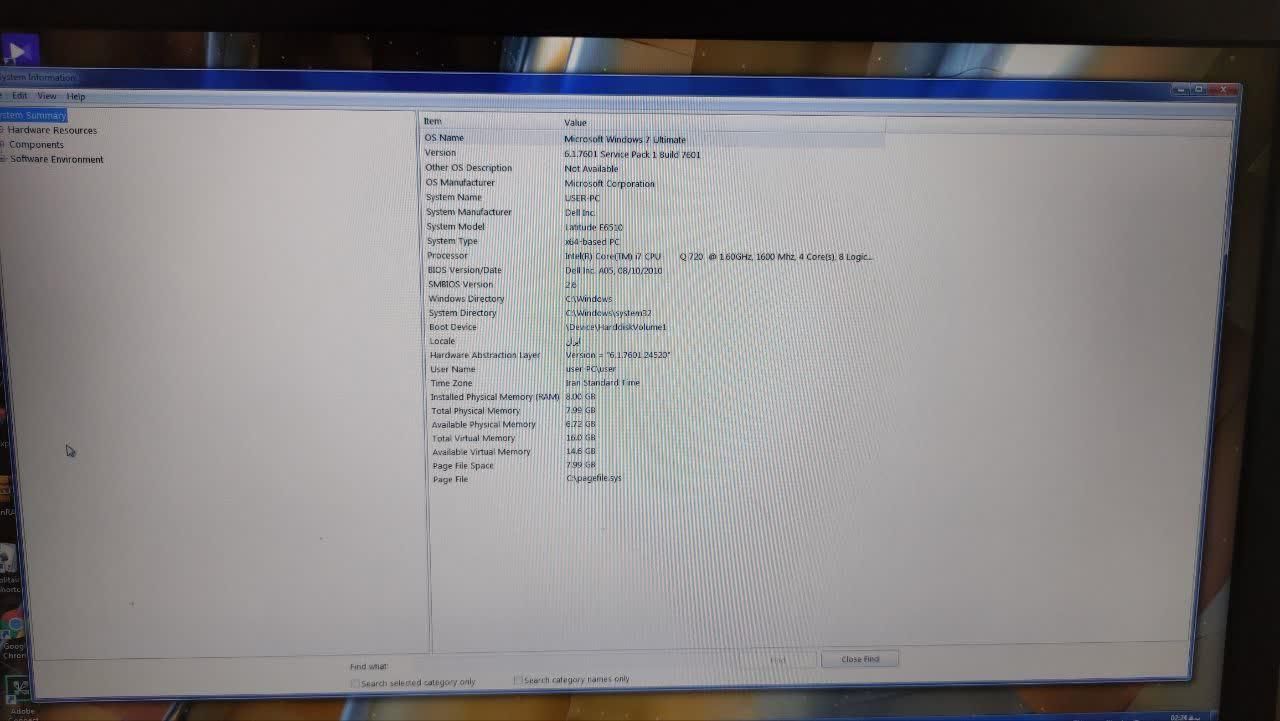Click the 'Microsoft Corporation' value
This screenshot has height=721, width=1280.
(x=609, y=183)
